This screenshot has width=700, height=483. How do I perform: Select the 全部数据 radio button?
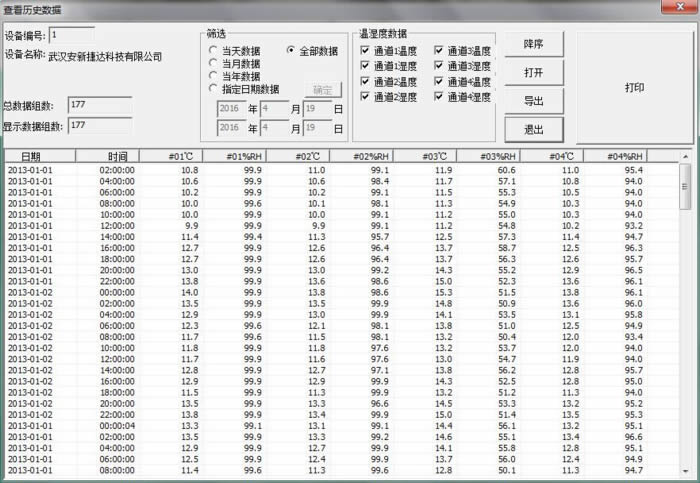(x=292, y=51)
